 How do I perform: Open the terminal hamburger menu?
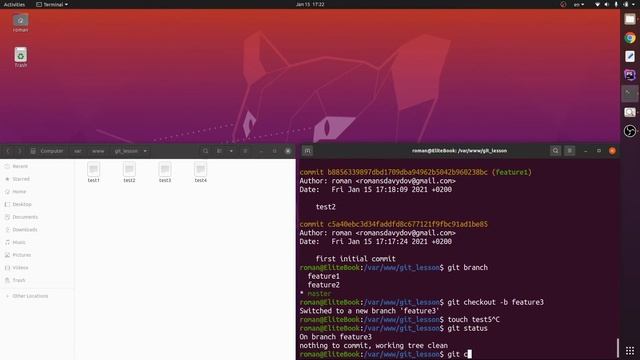coord(569,151)
